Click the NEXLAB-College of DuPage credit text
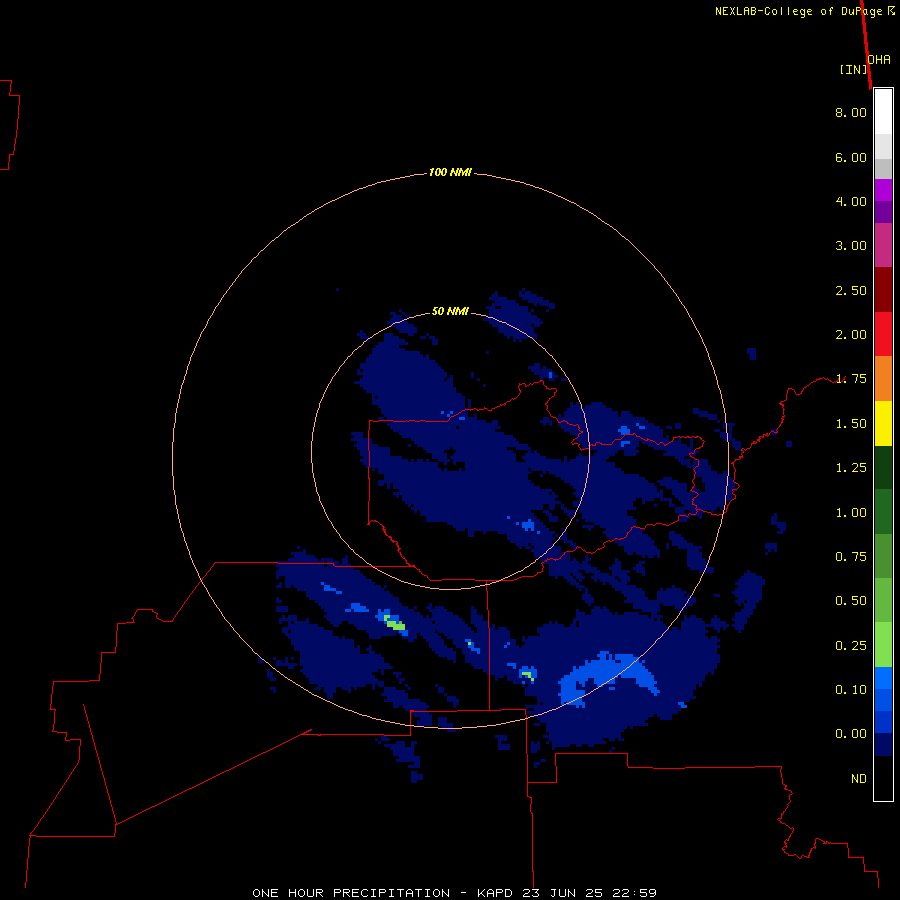The width and height of the screenshot is (900, 900). 805,11
